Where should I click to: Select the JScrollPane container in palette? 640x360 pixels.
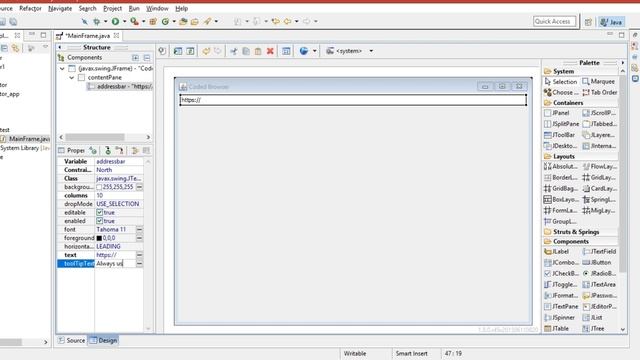[x=599, y=113]
